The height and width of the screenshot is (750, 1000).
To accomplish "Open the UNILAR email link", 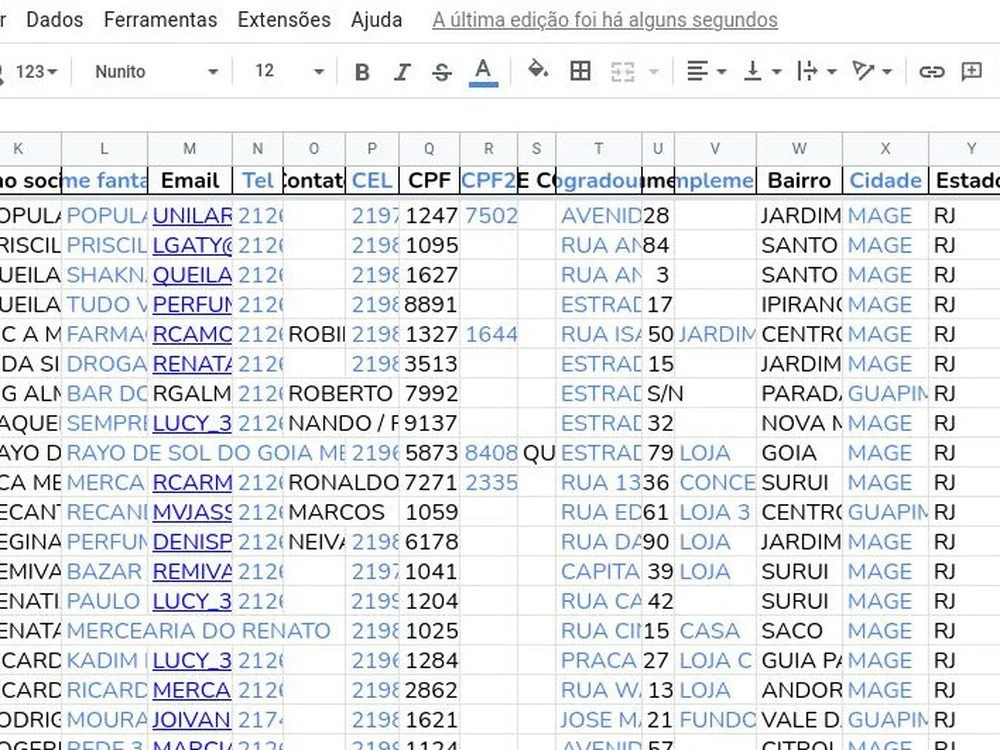I will tap(192, 216).
